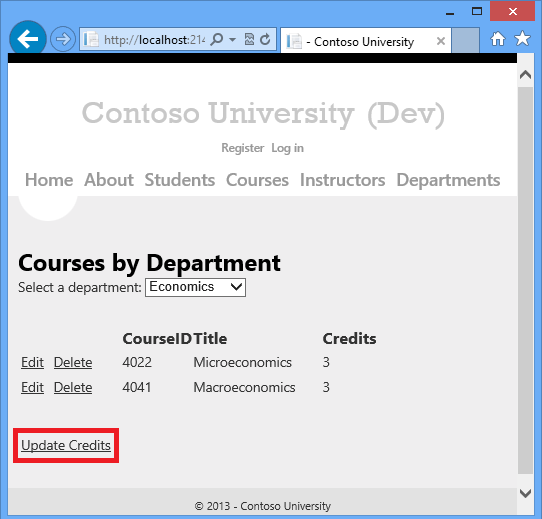
Task: Delete the Macroeconomics course row
Action: click(x=73, y=387)
